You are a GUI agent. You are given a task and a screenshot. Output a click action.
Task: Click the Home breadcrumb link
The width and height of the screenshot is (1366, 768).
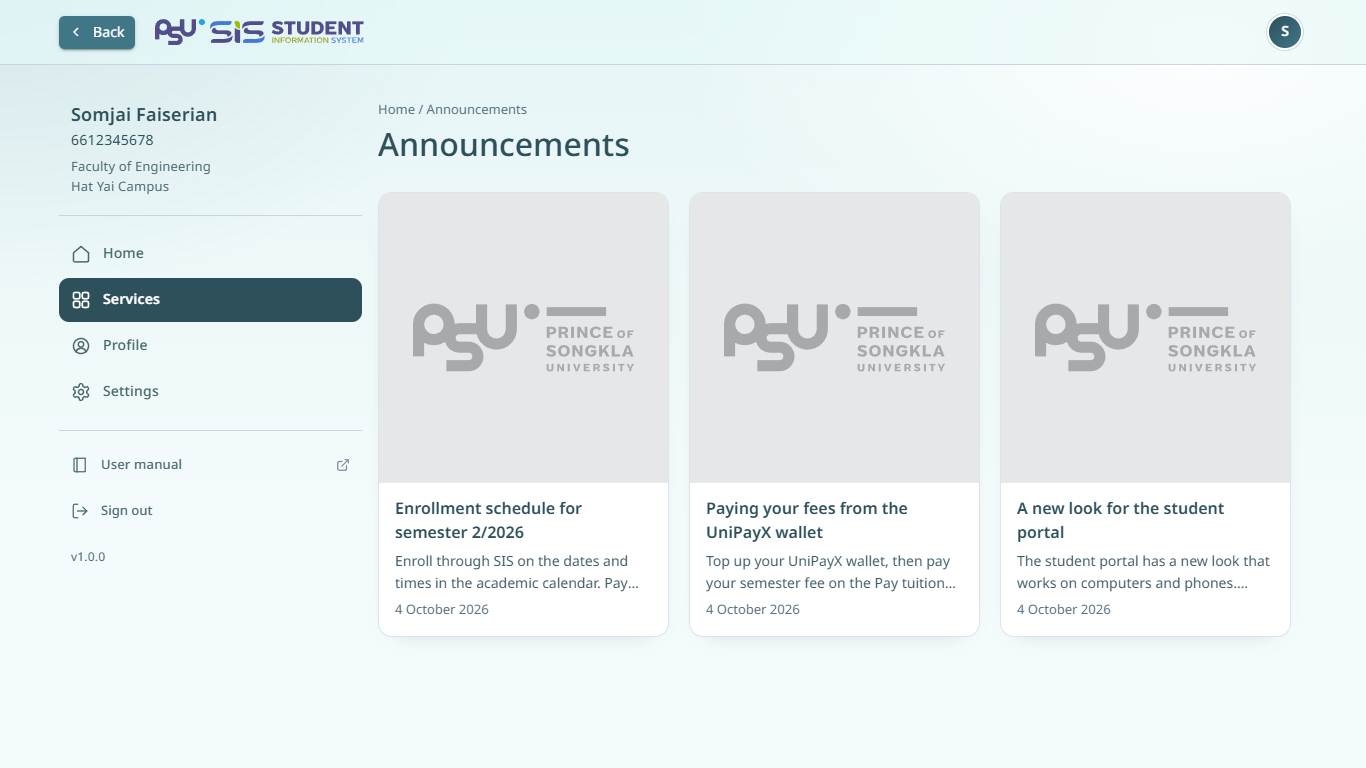(x=396, y=110)
